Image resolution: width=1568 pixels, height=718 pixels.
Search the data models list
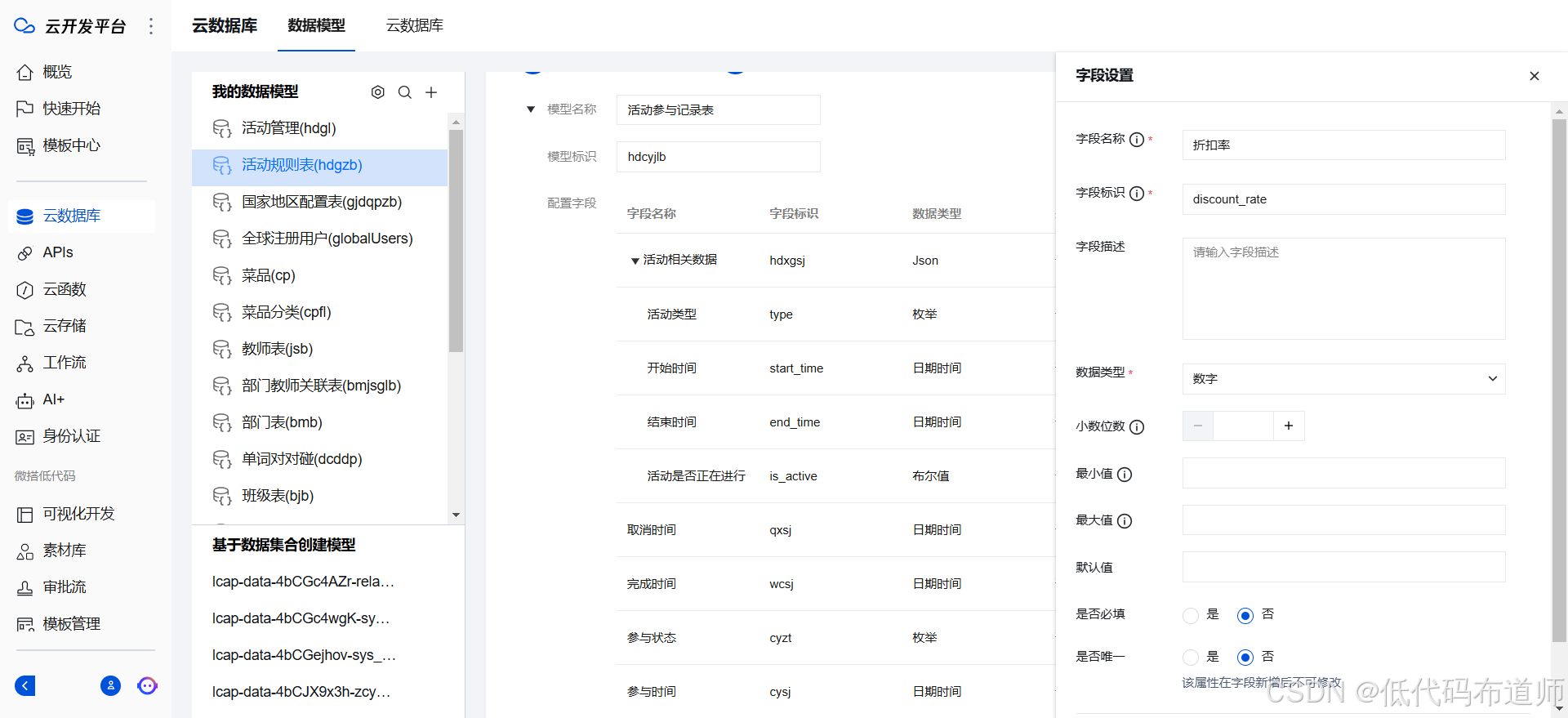tap(404, 92)
